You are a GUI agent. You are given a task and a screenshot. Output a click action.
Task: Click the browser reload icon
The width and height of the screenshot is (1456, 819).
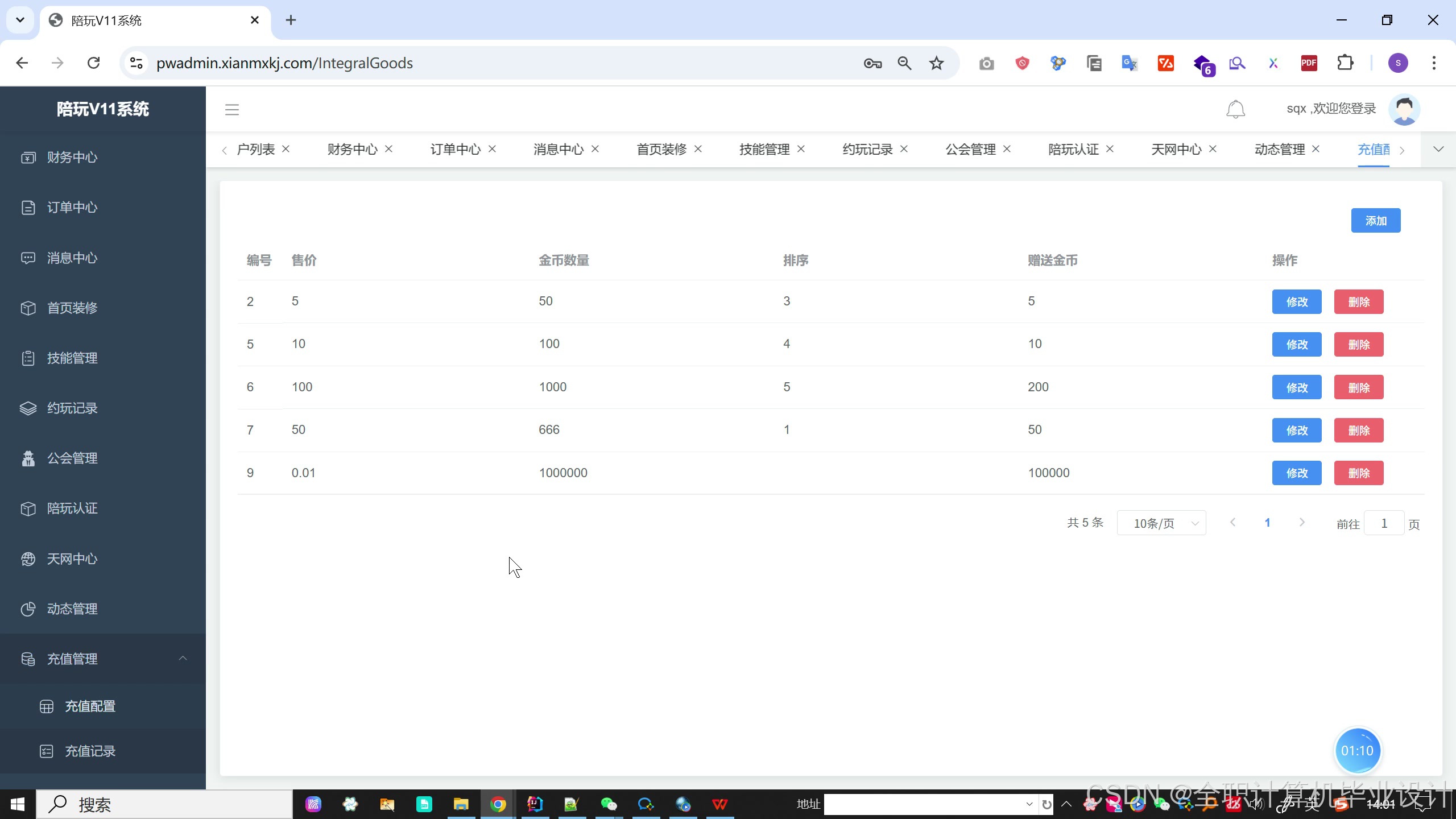pos(94,63)
